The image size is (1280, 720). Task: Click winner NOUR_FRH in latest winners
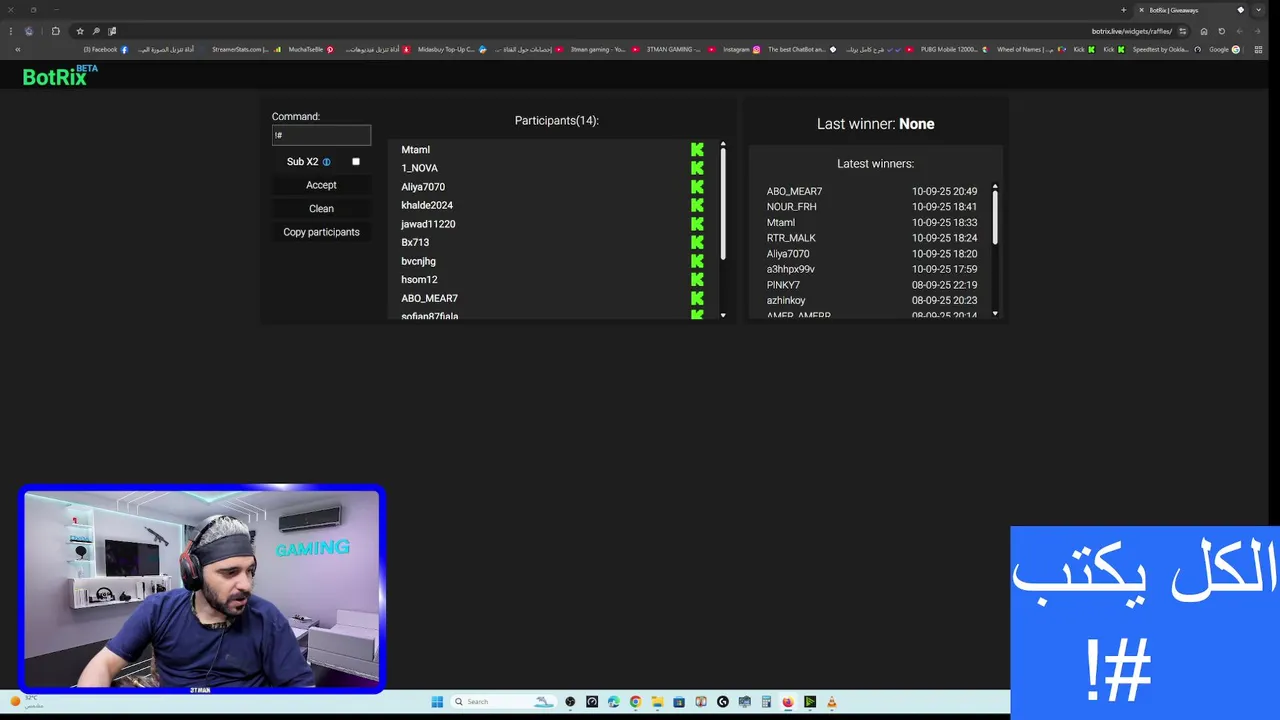click(791, 207)
